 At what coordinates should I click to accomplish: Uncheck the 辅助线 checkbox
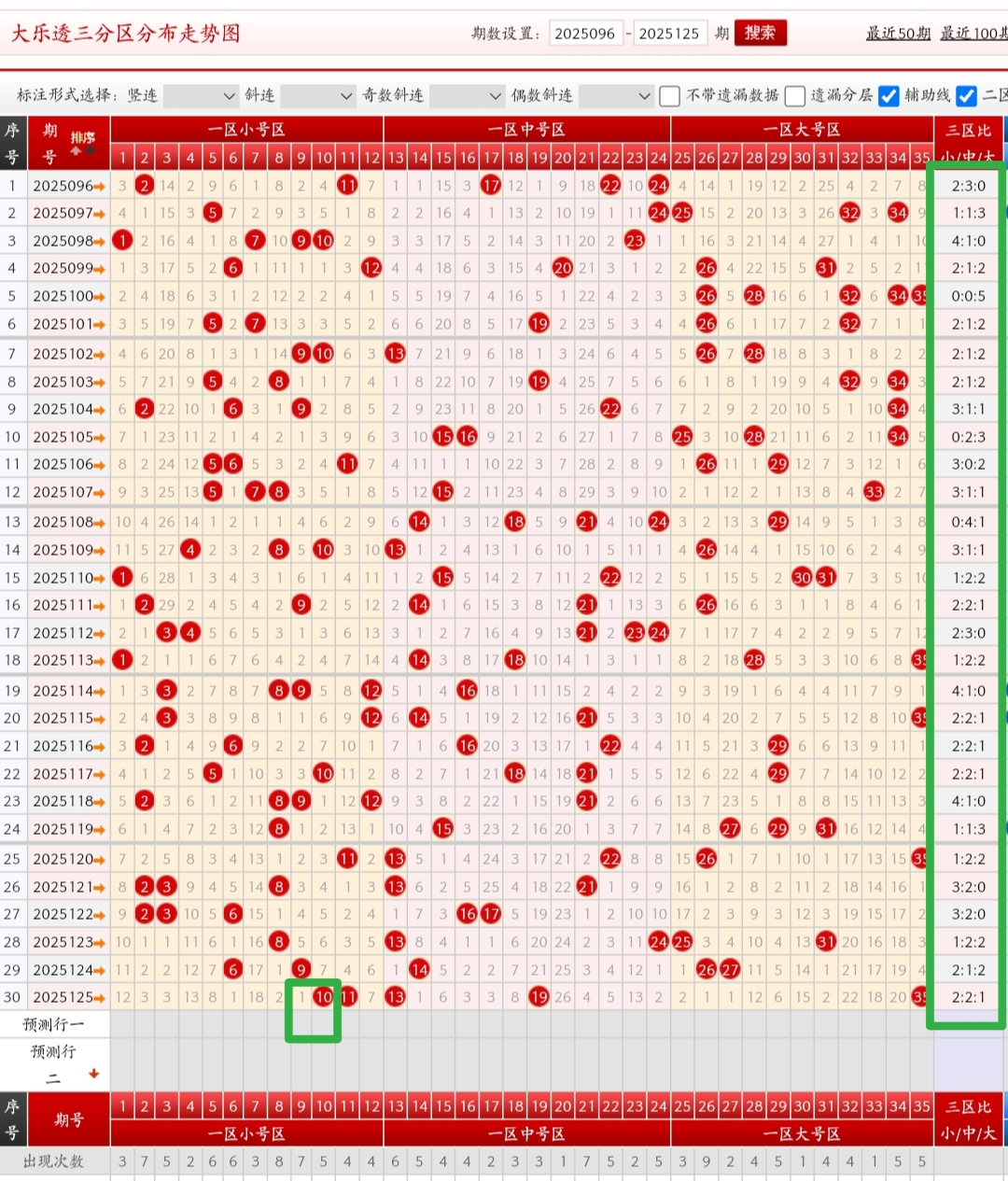tap(889, 96)
